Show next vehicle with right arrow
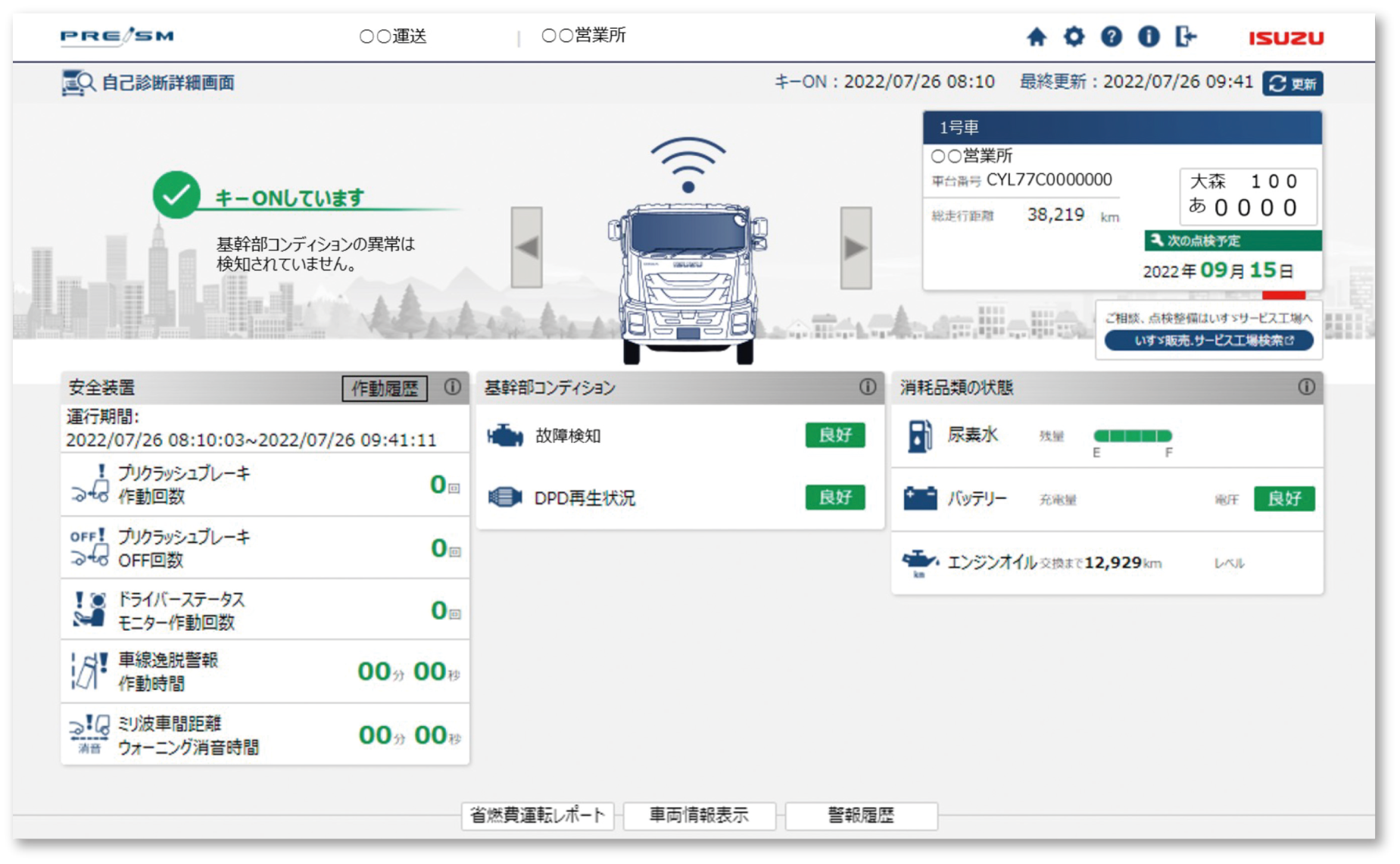 (856, 248)
